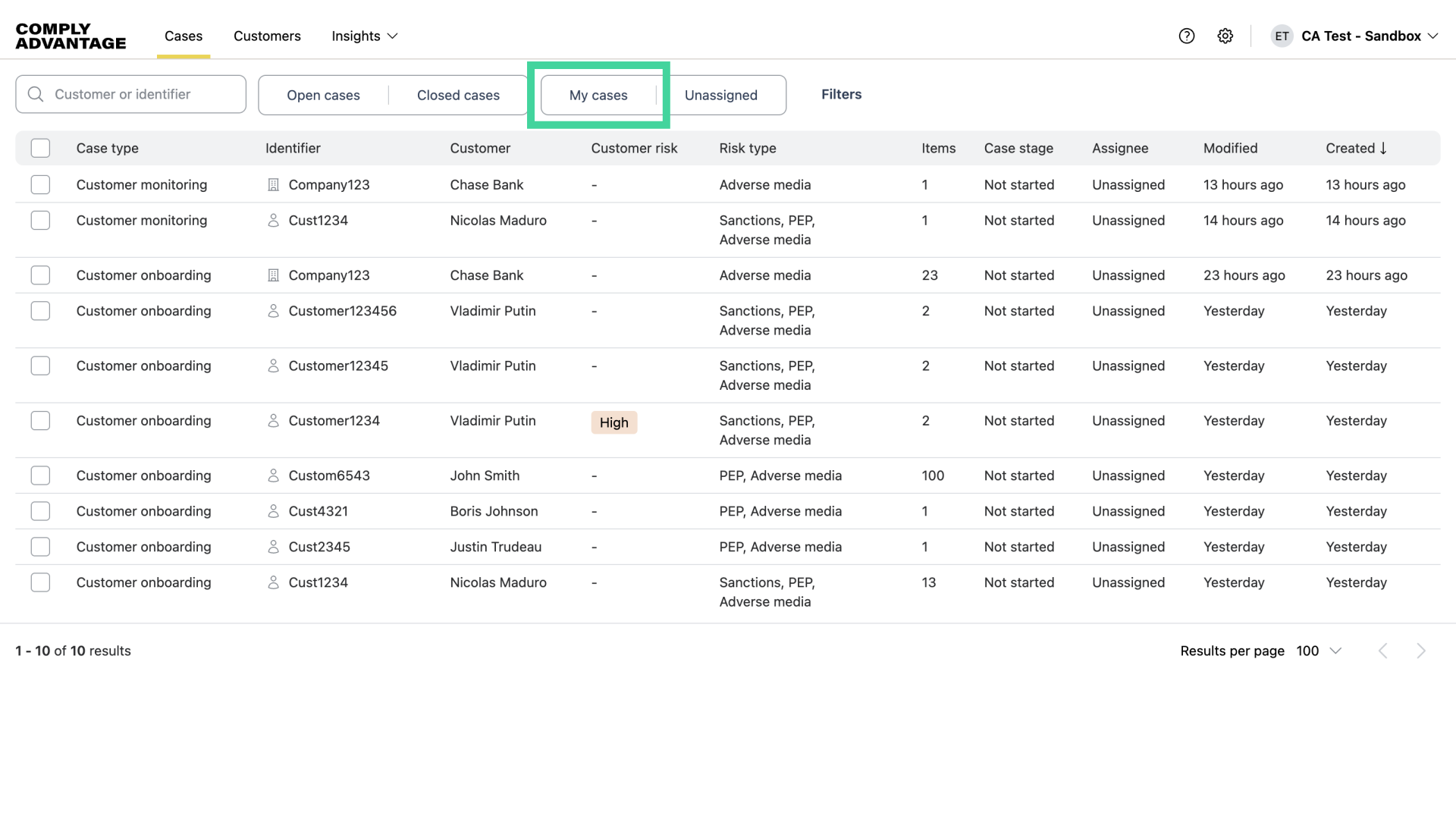
Task: Show the Closed cases tab
Action: tap(458, 95)
